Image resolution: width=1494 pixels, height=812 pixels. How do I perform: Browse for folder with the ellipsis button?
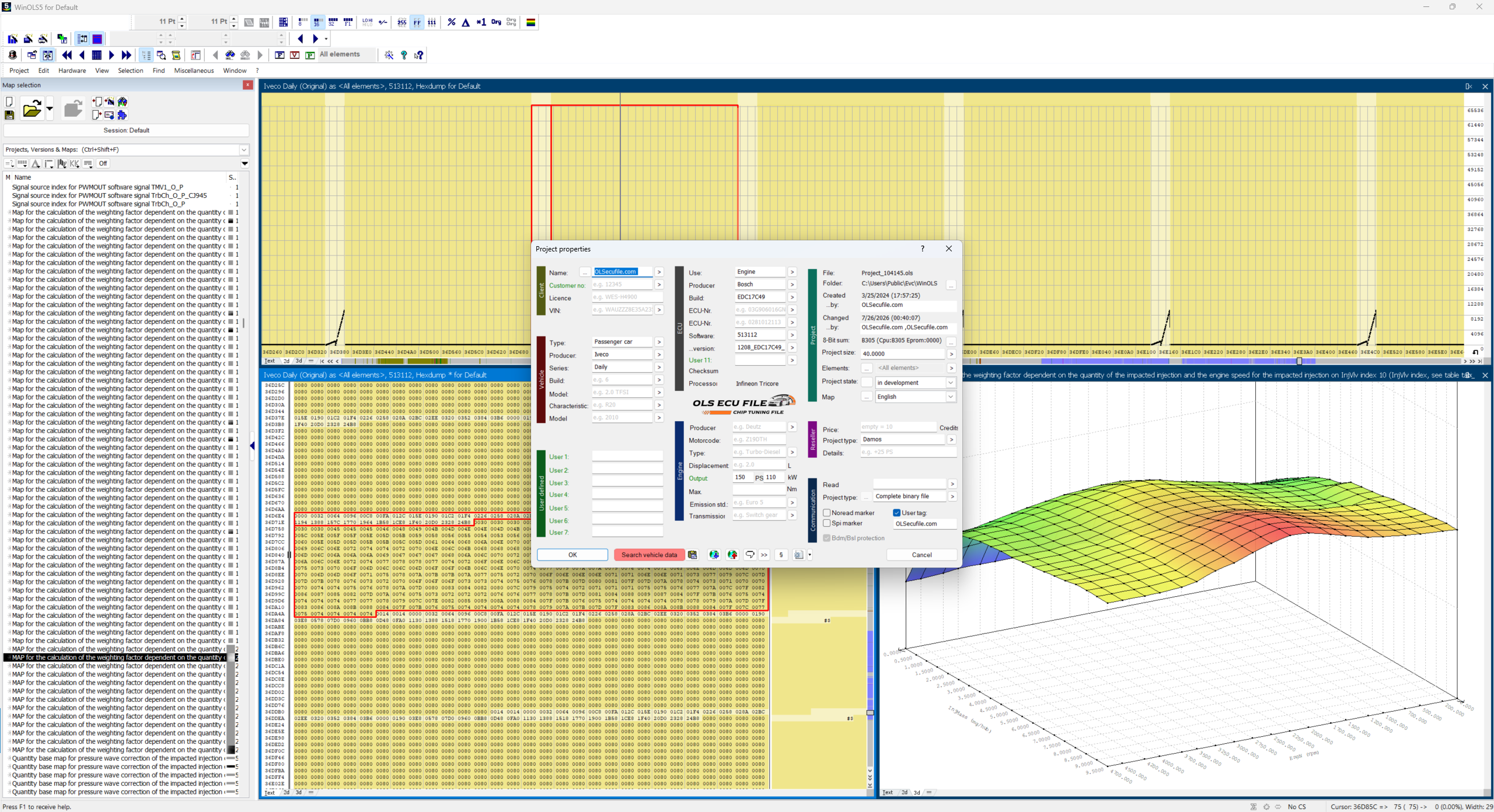click(x=951, y=285)
